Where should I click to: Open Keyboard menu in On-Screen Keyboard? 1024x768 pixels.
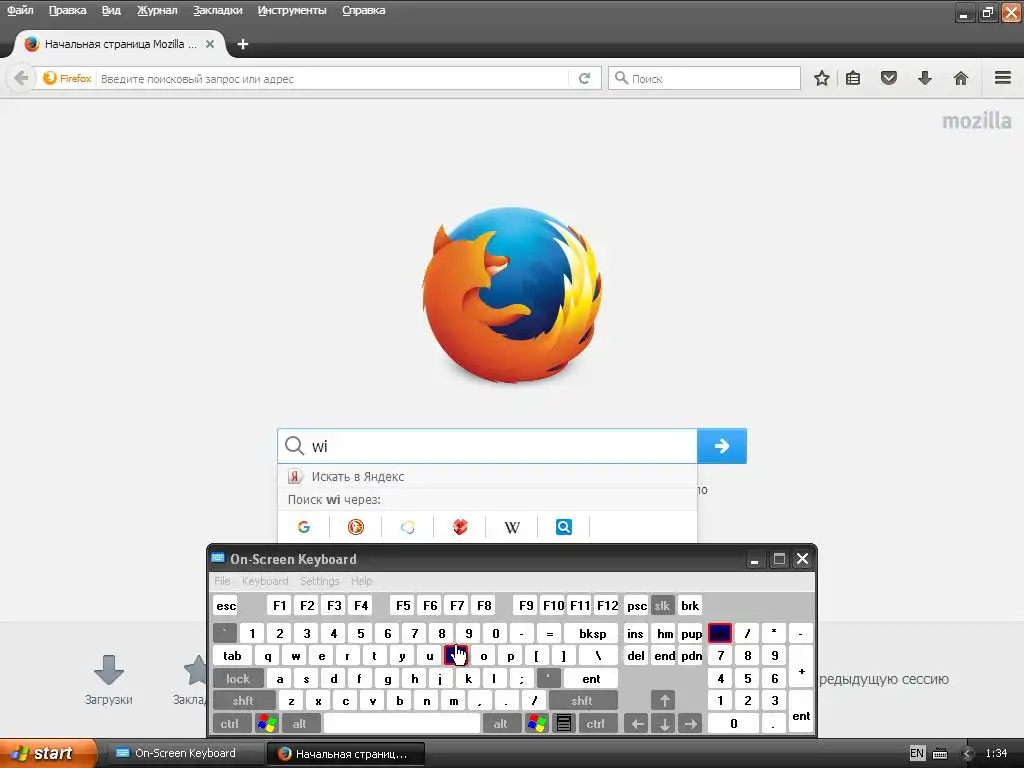(265, 581)
